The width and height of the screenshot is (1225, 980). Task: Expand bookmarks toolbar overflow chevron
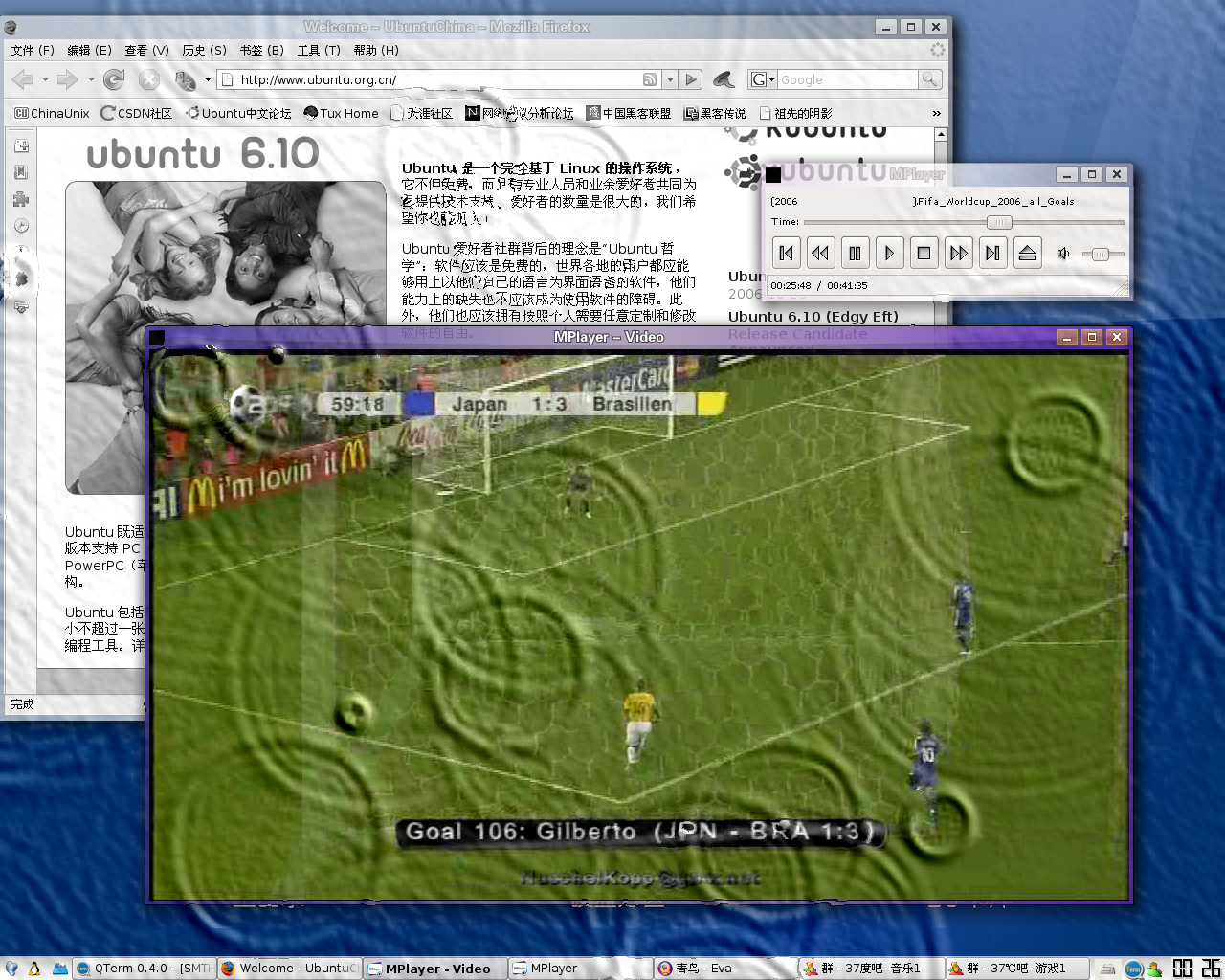(x=936, y=113)
